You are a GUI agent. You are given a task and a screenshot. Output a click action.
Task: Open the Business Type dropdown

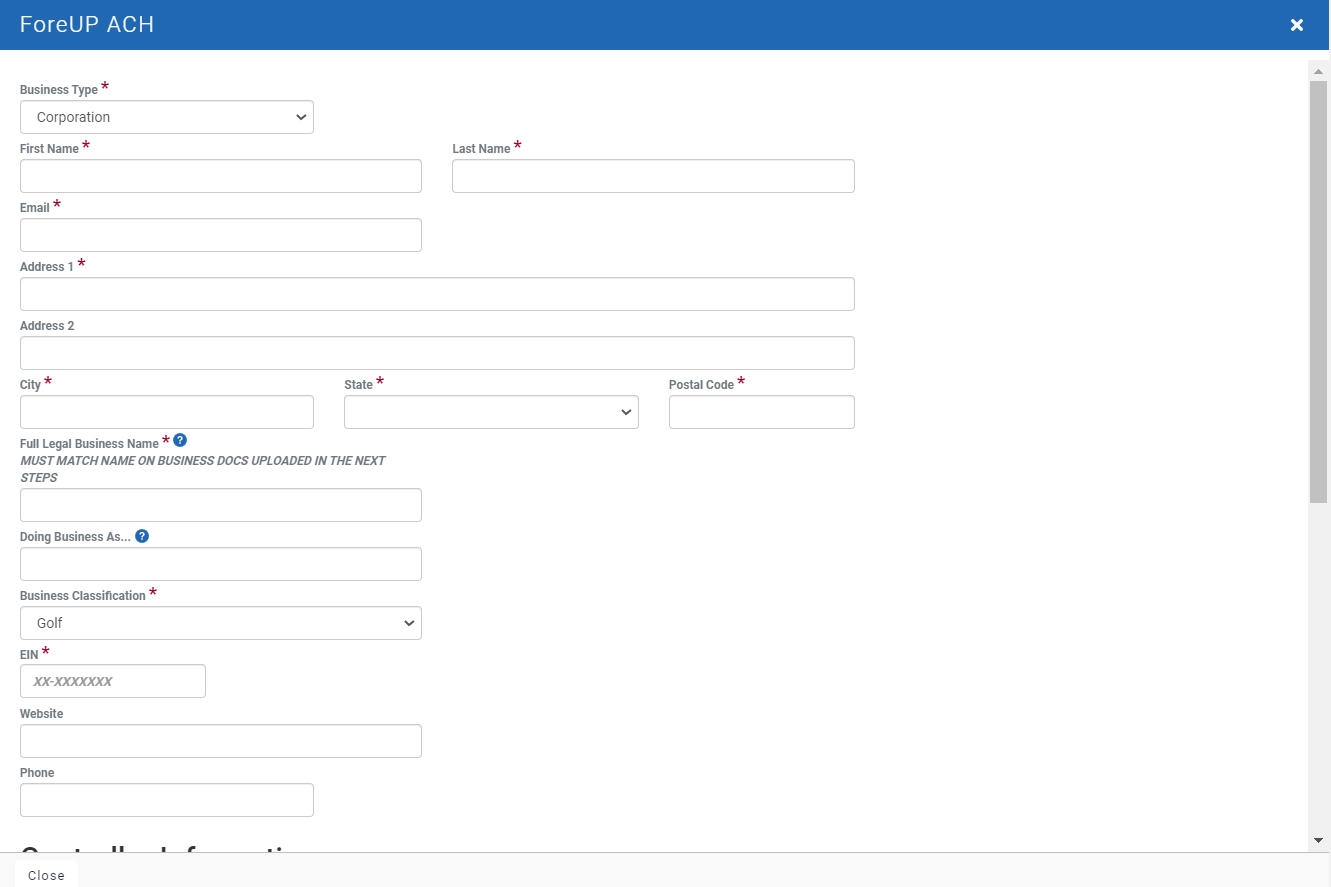[x=167, y=117]
